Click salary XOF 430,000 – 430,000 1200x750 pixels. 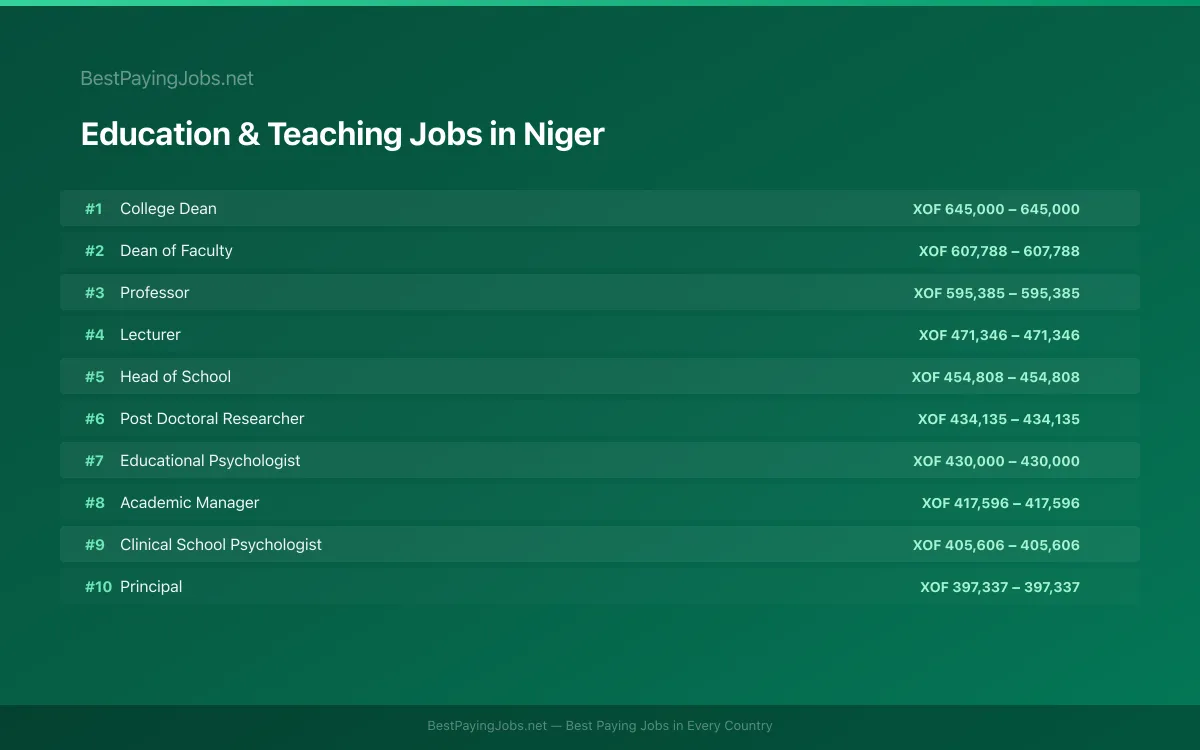(996, 461)
